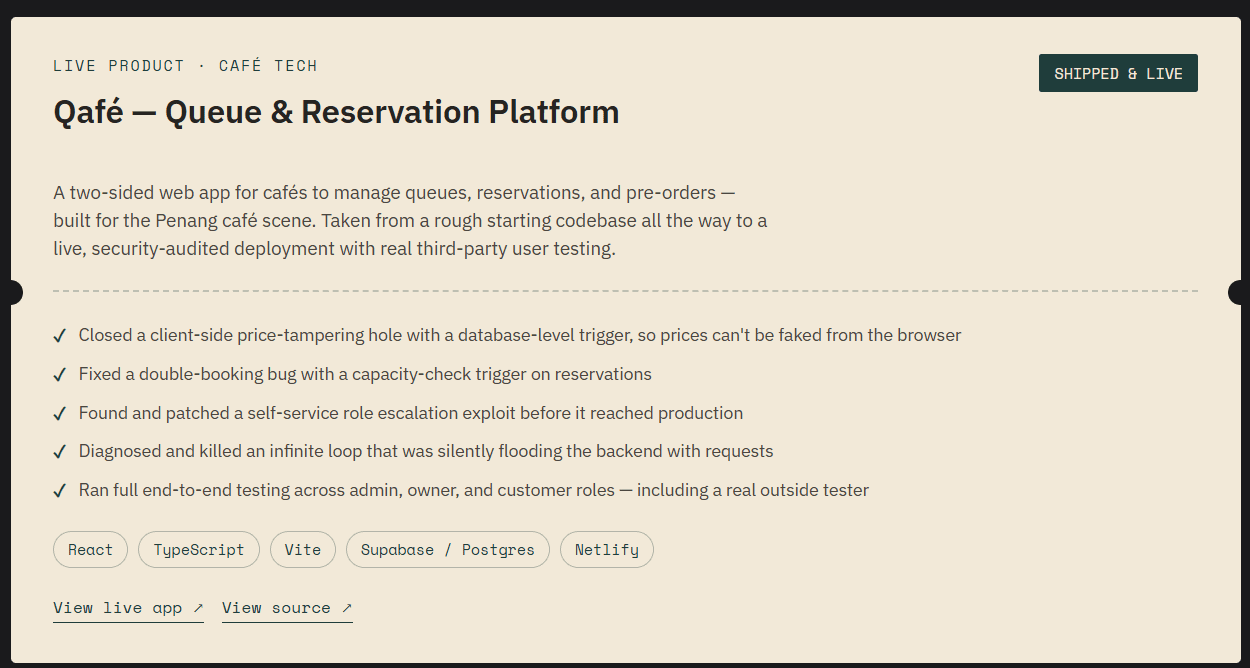Click checkmark beside end-to-end testing bullet
The height and width of the screenshot is (668, 1250).
(60, 491)
